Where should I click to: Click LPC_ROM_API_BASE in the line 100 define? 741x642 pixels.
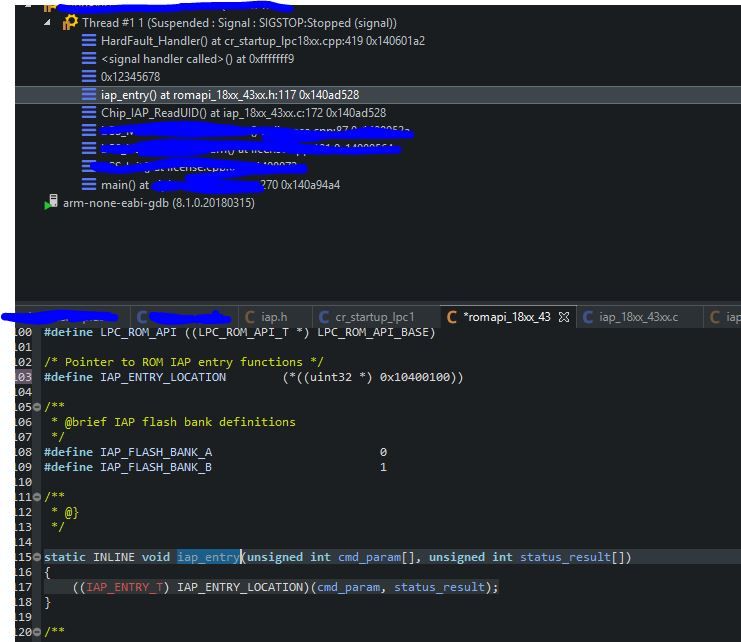click(x=372, y=332)
